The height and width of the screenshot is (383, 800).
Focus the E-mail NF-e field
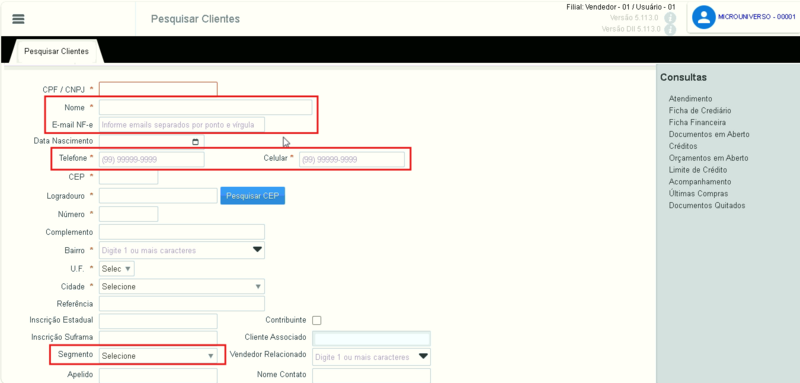[182, 125]
